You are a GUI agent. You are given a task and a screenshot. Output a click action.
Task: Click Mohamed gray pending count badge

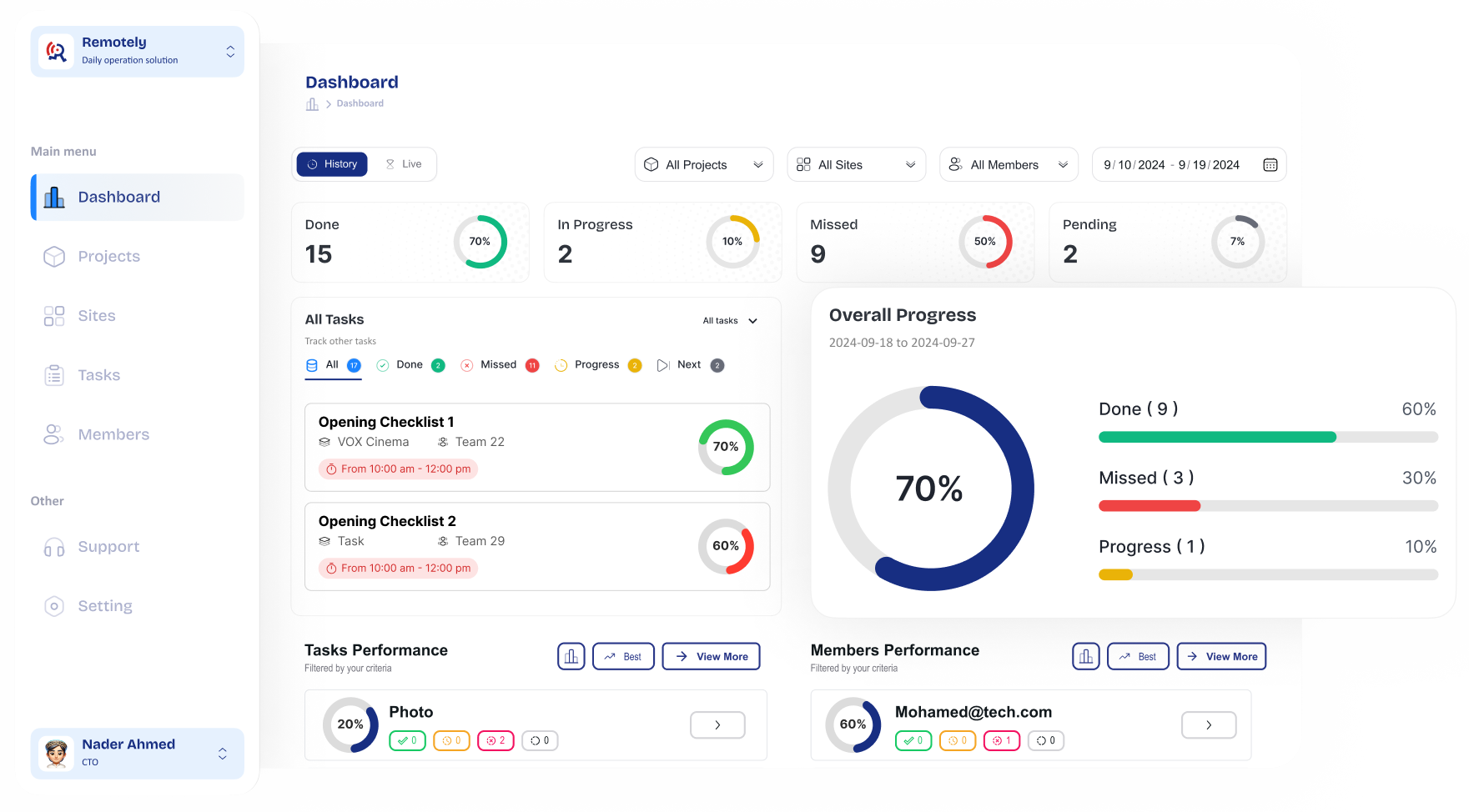coord(1047,741)
